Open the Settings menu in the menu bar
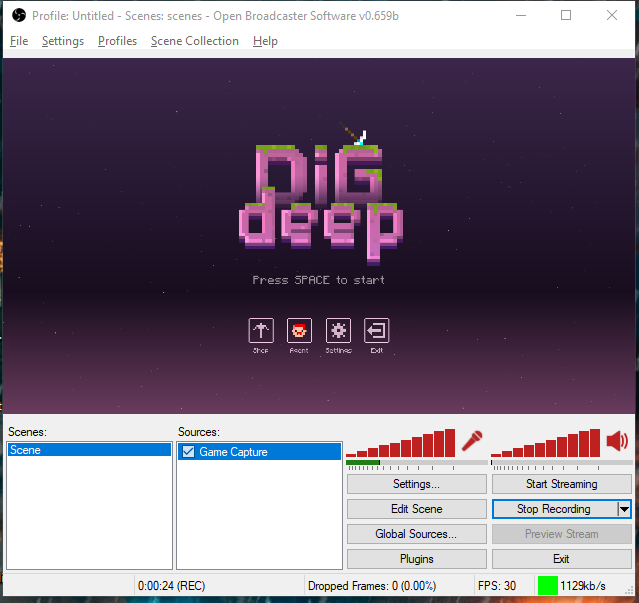 (x=63, y=41)
